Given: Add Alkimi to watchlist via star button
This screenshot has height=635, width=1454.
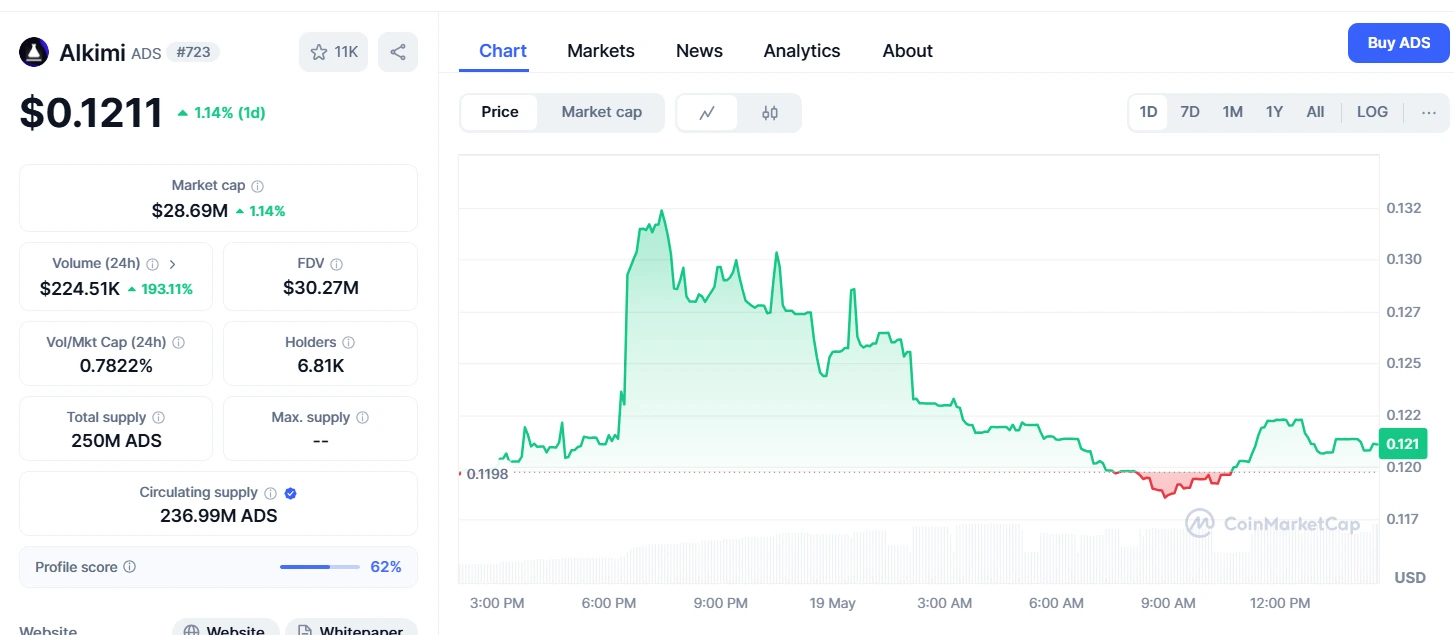Looking at the screenshot, I should [333, 52].
